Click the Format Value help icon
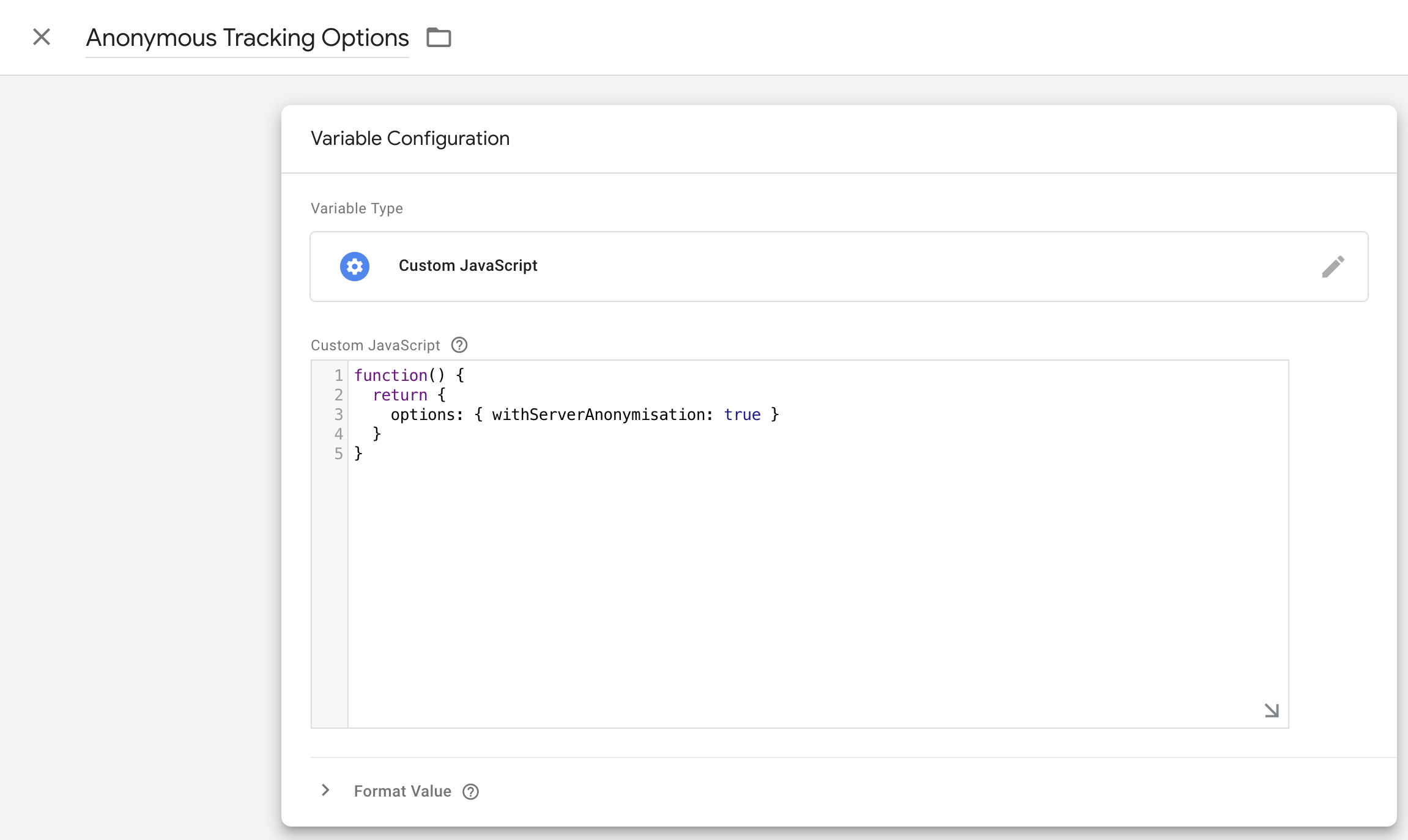 pos(470,791)
